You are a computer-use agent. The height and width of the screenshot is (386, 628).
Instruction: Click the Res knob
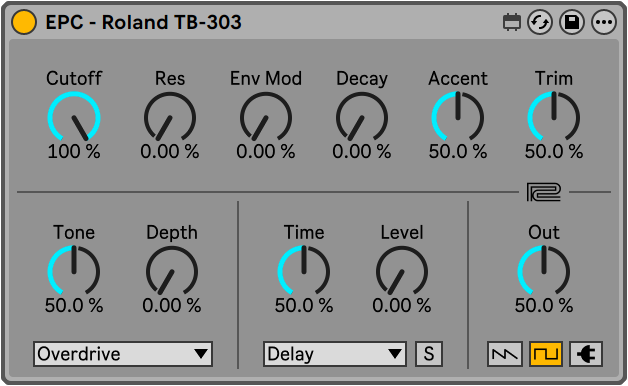(170, 117)
